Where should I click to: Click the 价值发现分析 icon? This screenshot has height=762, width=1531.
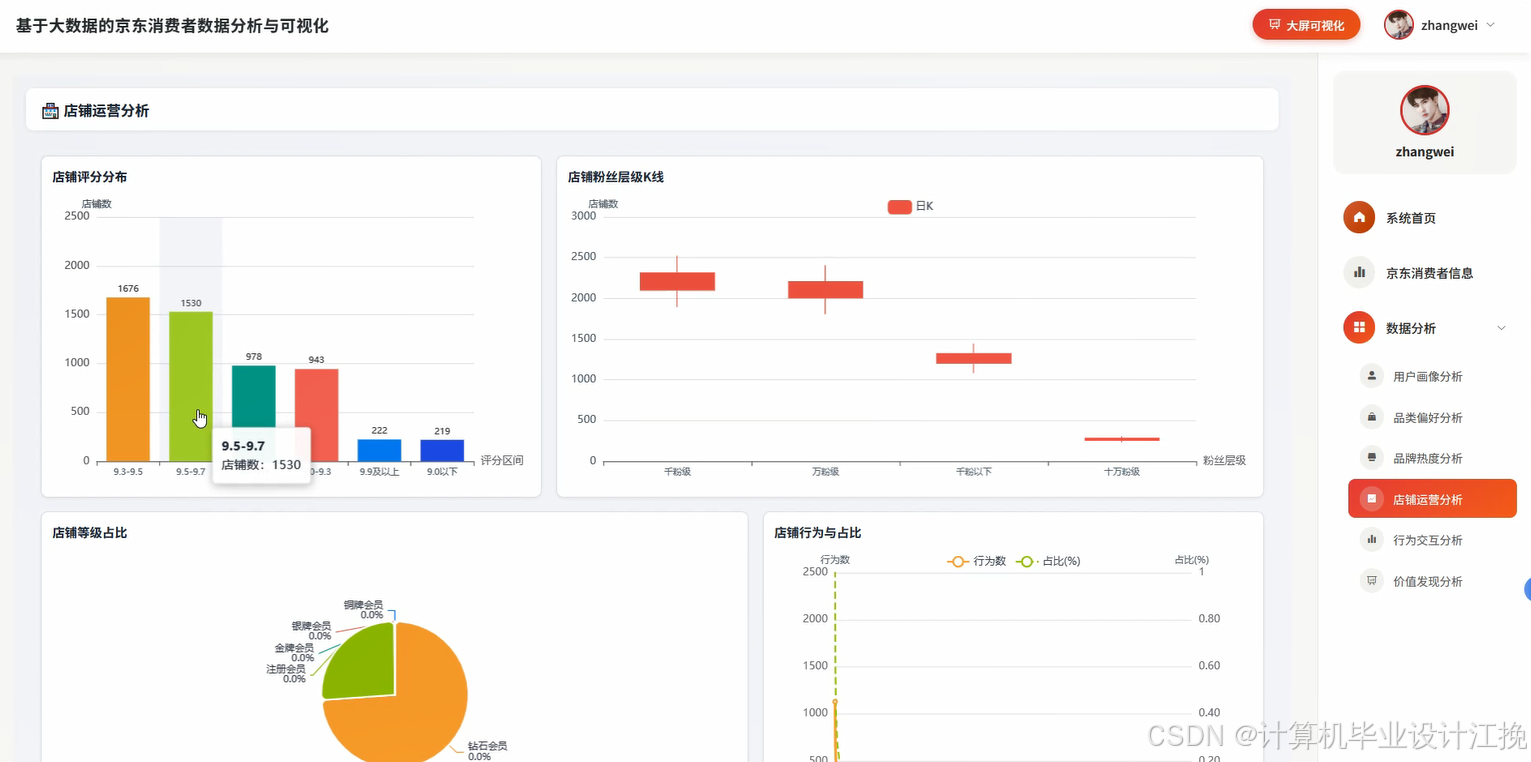pos(1372,581)
